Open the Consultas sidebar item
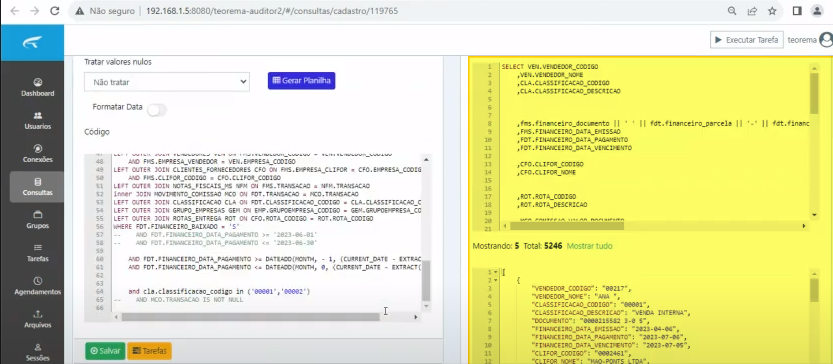833x364 pixels. point(38,187)
